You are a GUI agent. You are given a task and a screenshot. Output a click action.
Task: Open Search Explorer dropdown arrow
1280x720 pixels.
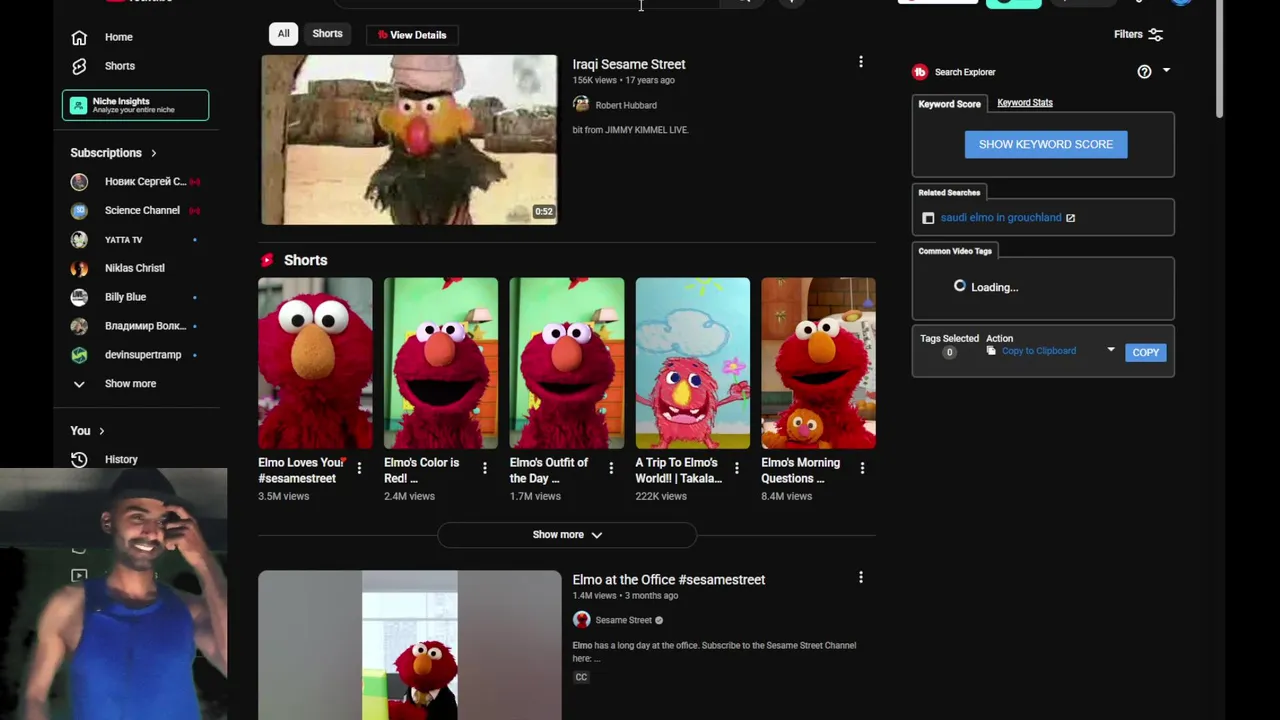click(1166, 71)
